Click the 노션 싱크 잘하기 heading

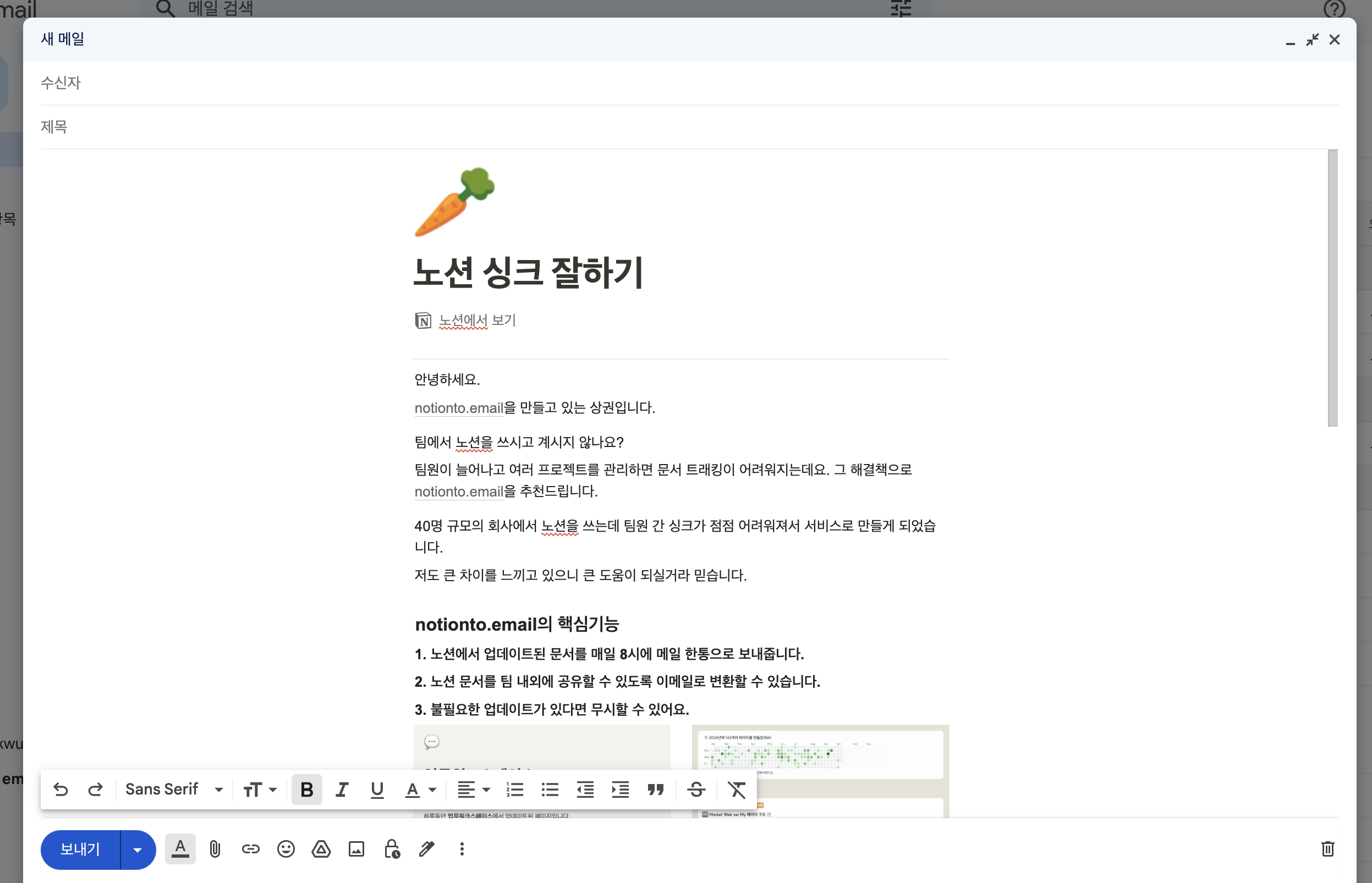click(x=528, y=272)
